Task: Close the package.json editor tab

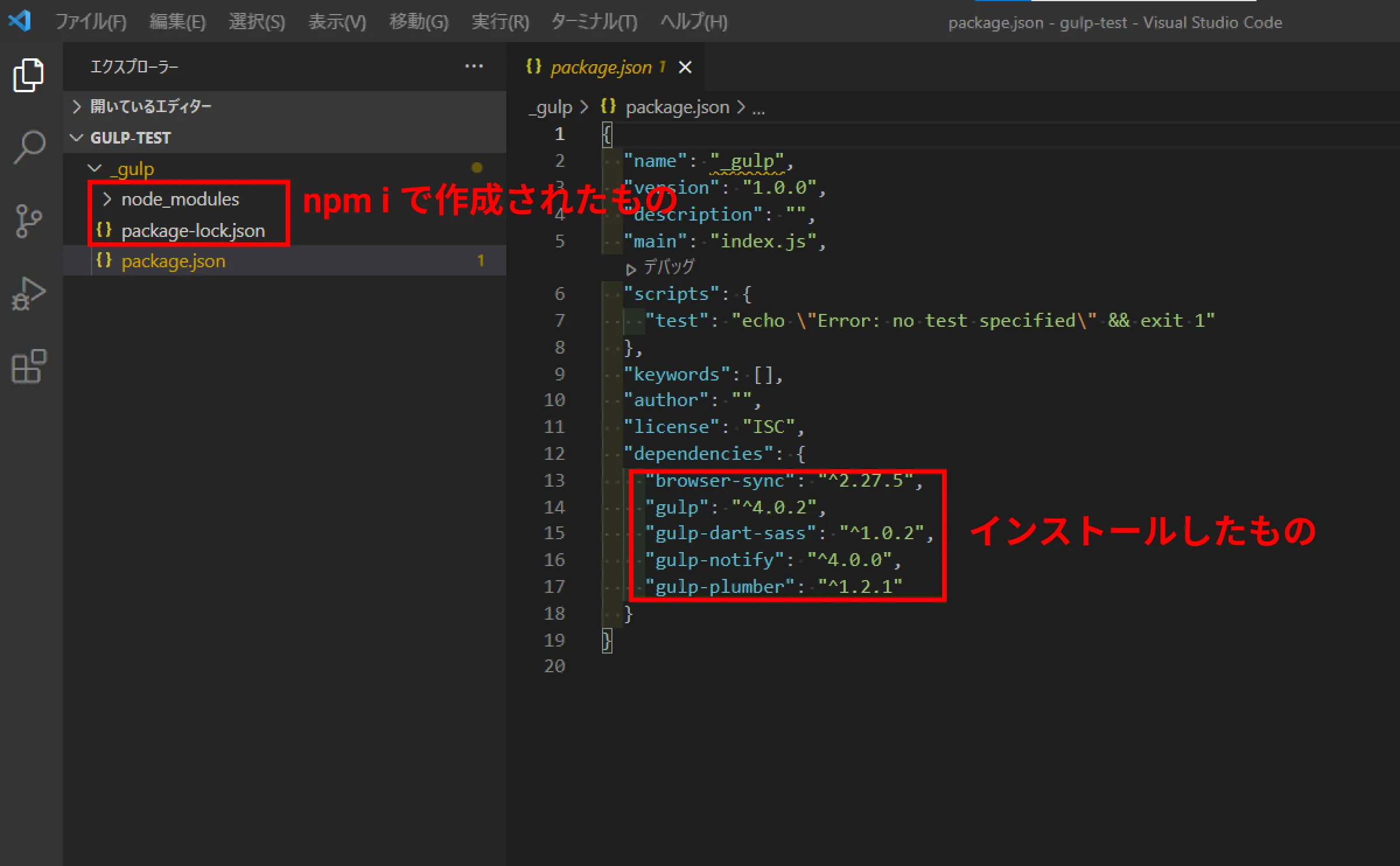Action: click(x=685, y=67)
